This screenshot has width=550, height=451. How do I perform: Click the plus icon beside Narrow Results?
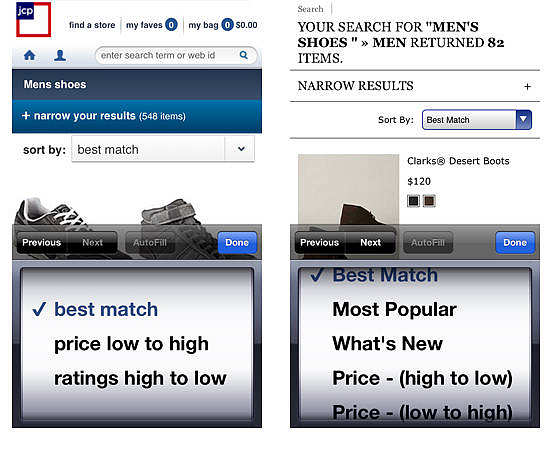[527, 86]
